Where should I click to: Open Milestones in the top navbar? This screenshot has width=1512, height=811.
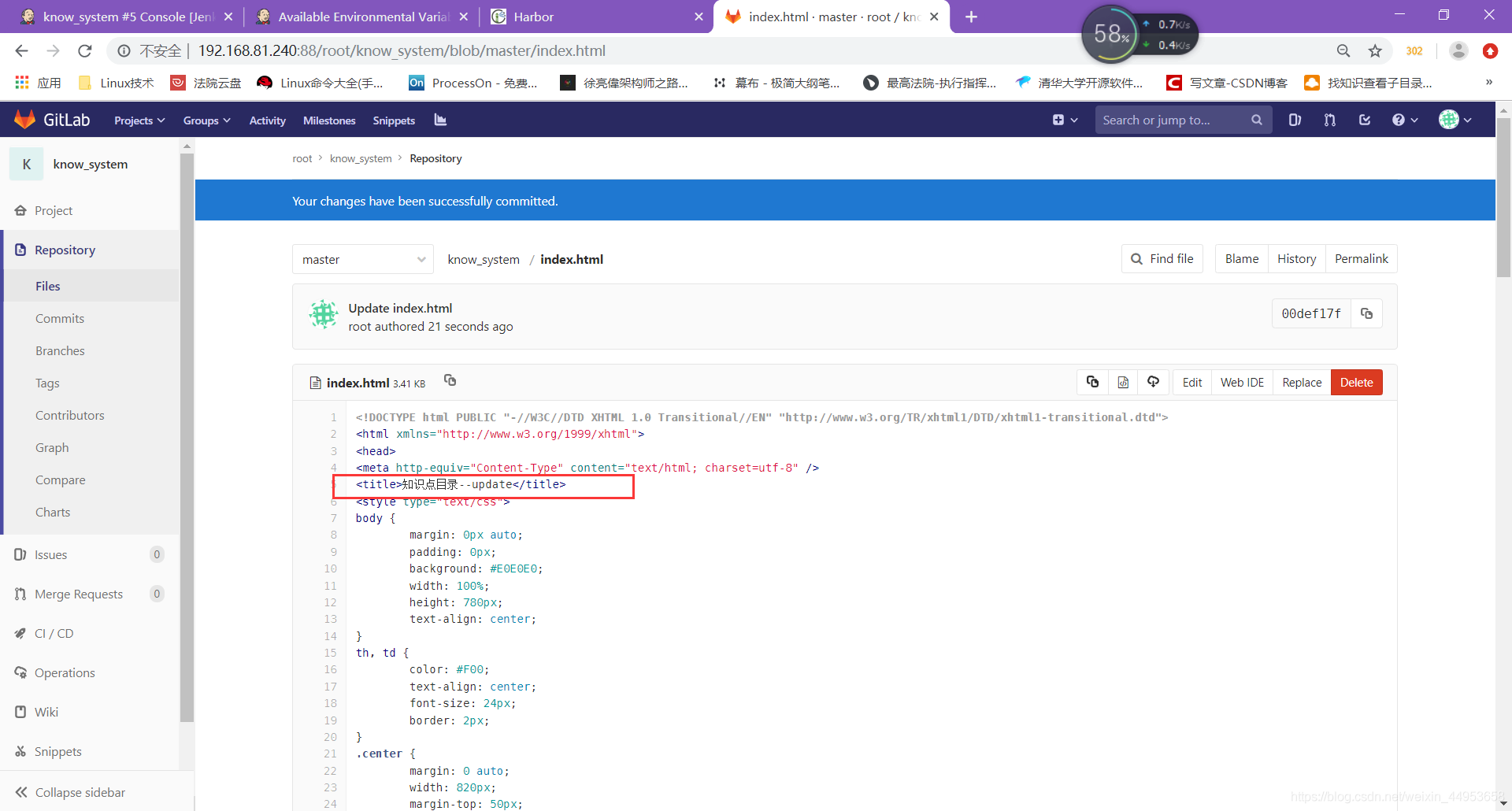[x=329, y=120]
